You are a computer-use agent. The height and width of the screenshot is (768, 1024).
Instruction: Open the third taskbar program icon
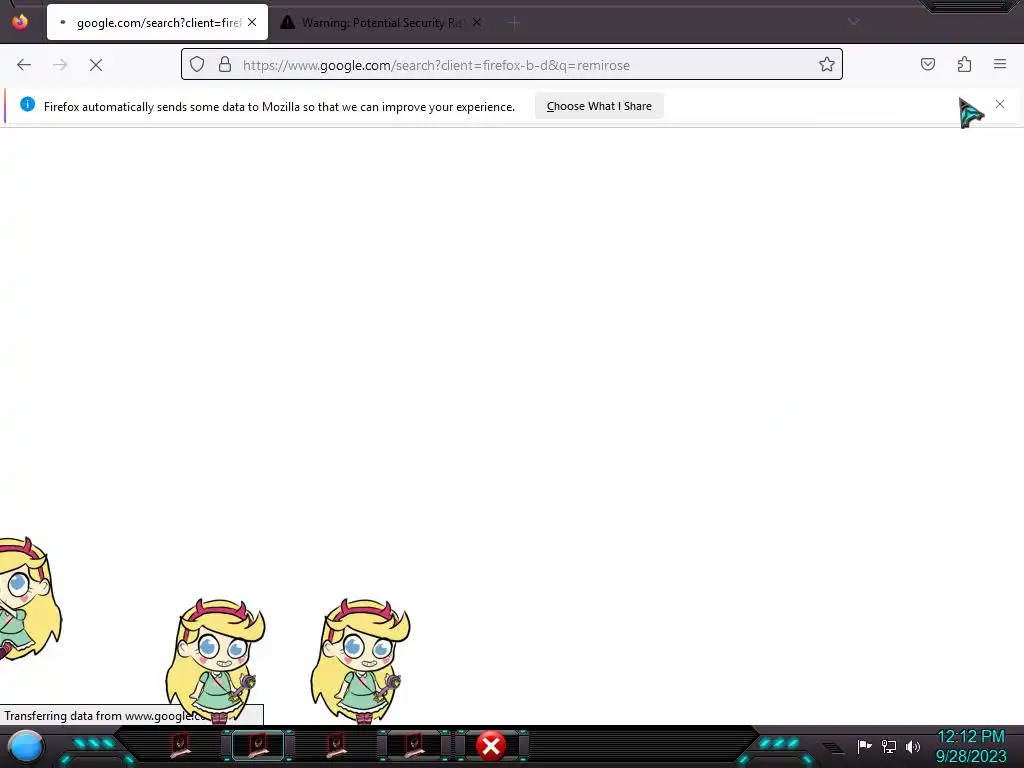click(336, 745)
